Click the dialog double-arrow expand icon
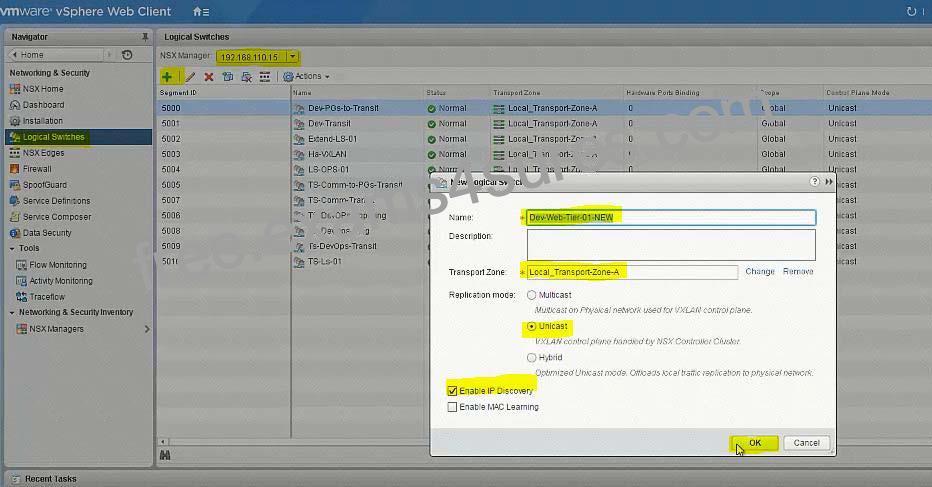932x487 pixels. coord(829,181)
